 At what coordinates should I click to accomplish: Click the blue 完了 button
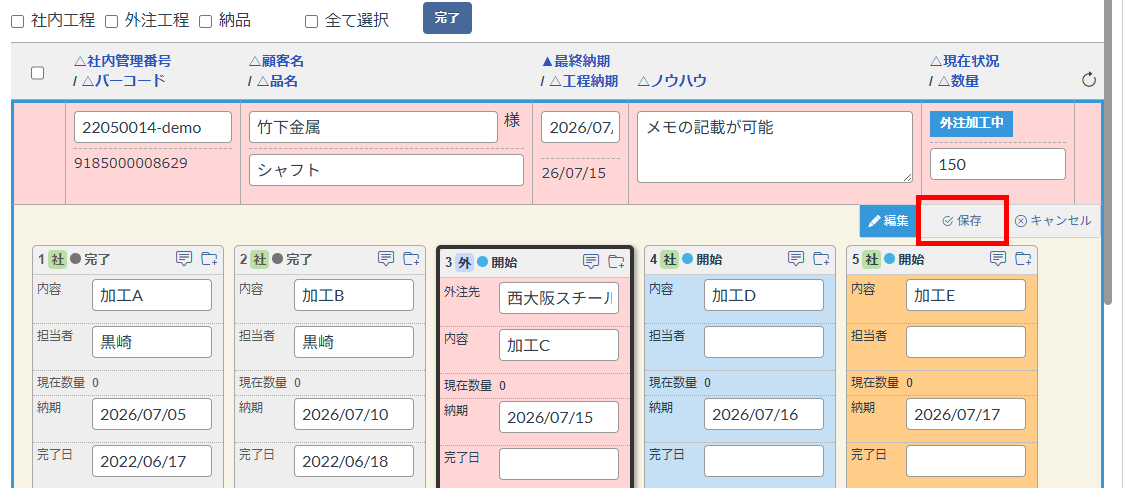pyautogui.click(x=448, y=18)
